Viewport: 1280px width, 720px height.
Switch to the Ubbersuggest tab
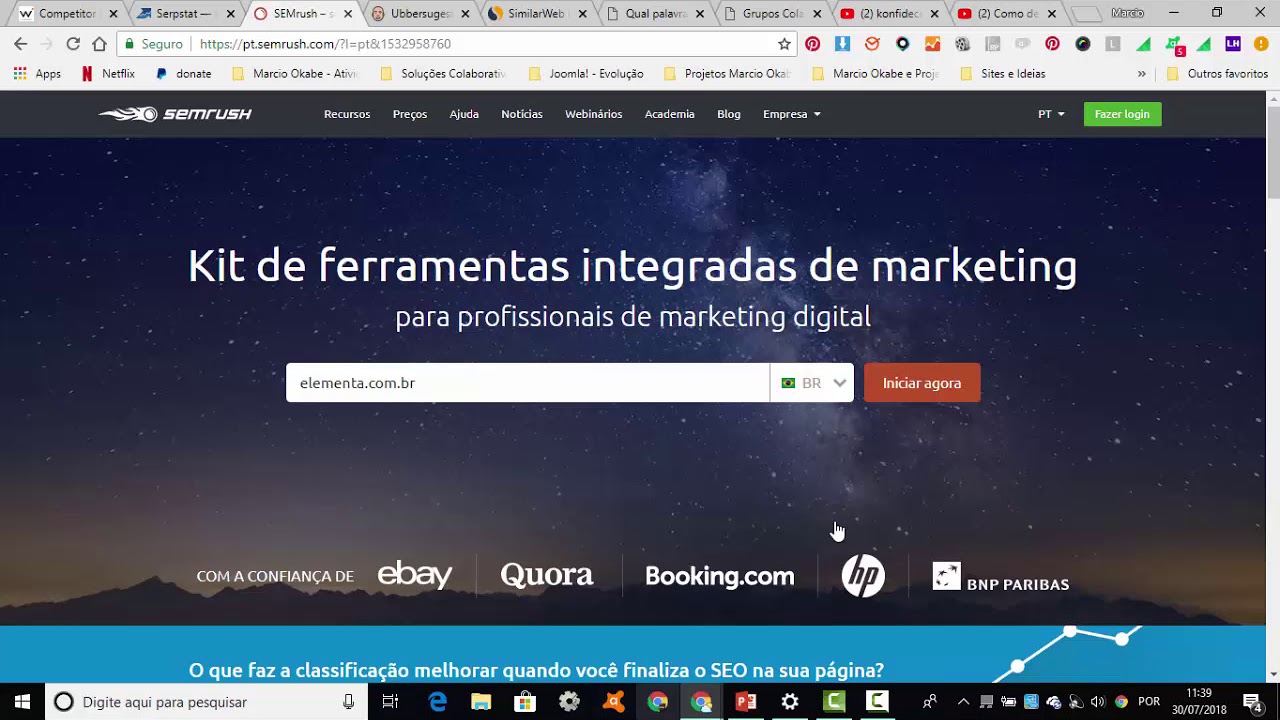coord(418,14)
